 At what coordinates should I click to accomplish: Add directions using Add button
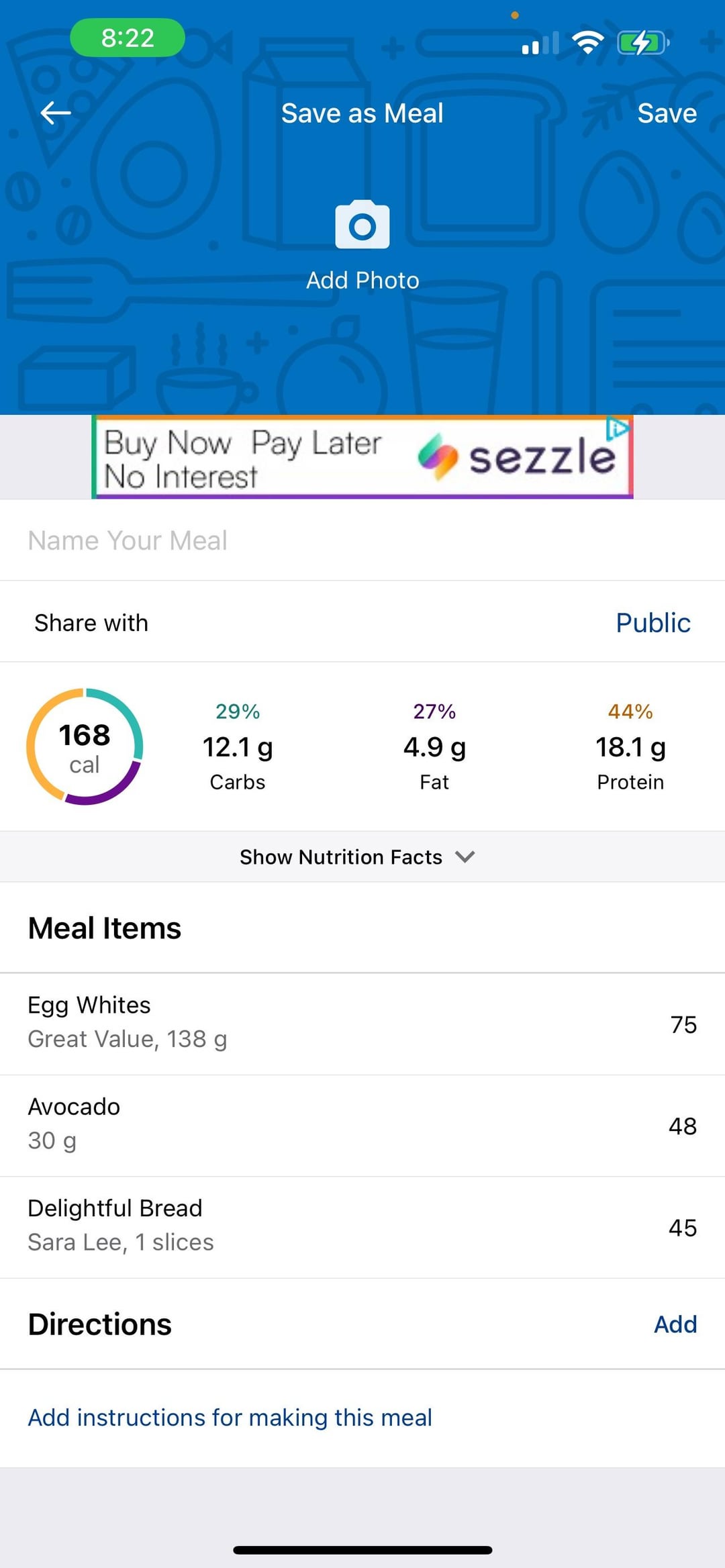point(675,1324)
